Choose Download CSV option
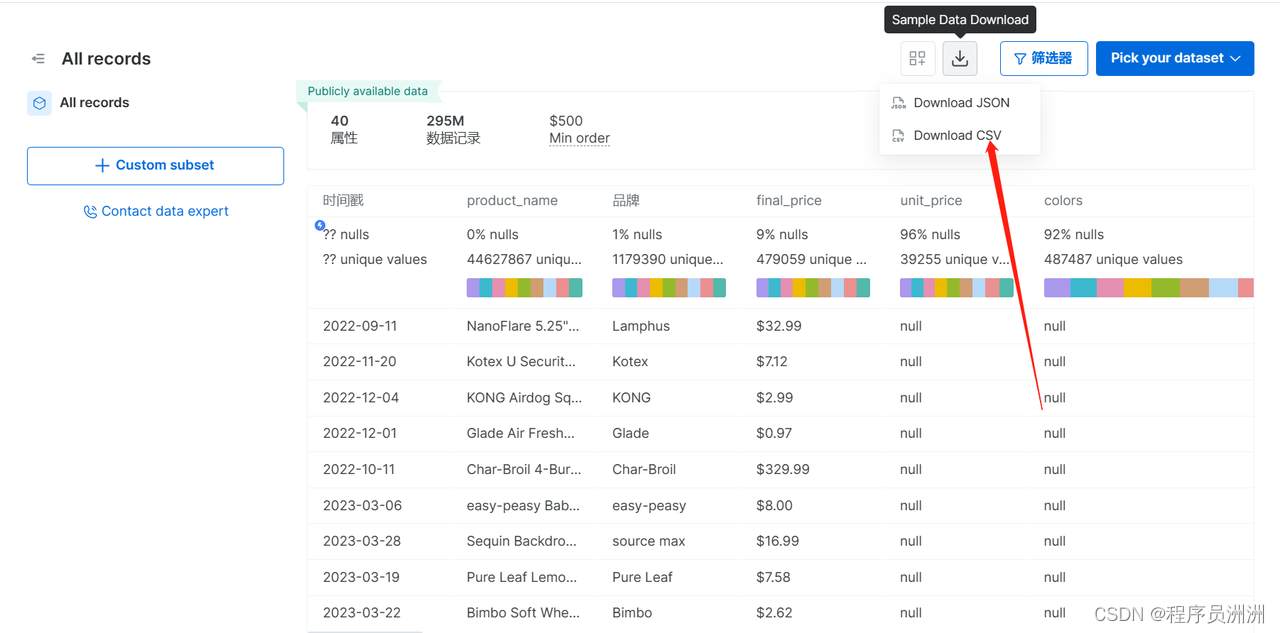 [x=957, y=136]
